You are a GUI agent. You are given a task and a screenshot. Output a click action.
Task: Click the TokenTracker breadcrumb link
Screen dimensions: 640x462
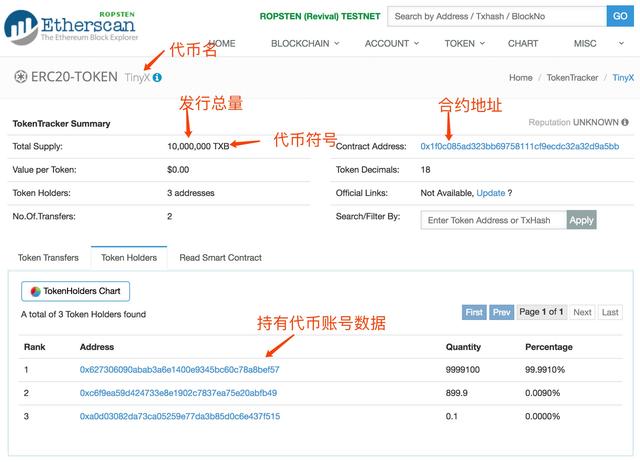572,78
